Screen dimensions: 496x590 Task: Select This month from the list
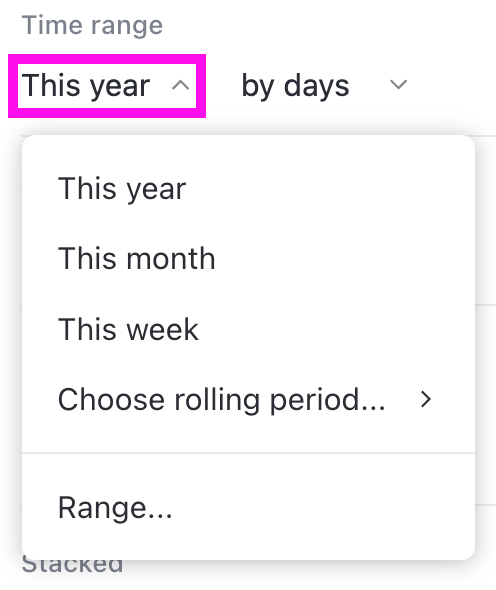click(248, 259)
